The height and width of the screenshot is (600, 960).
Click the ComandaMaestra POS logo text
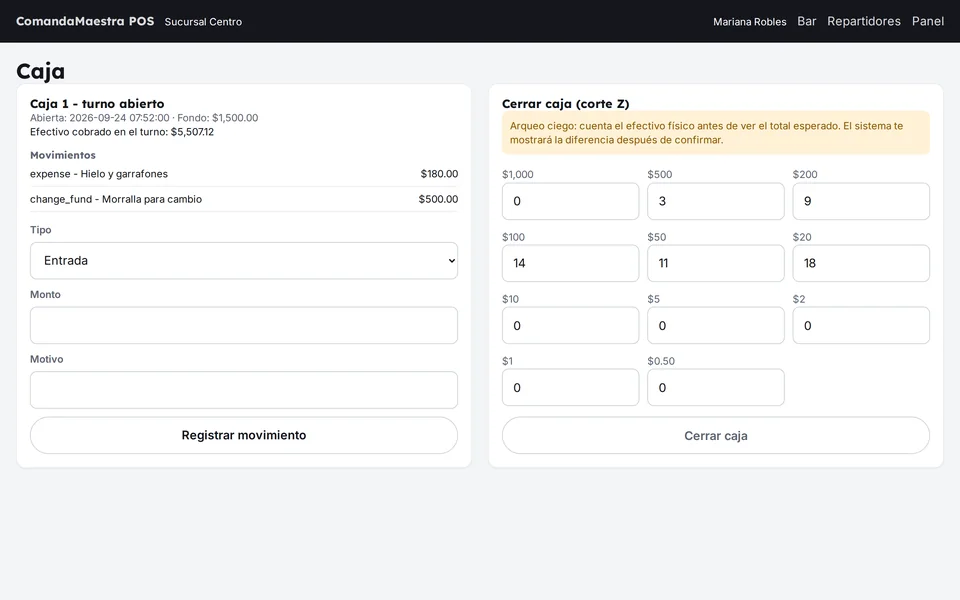point(85,21)
